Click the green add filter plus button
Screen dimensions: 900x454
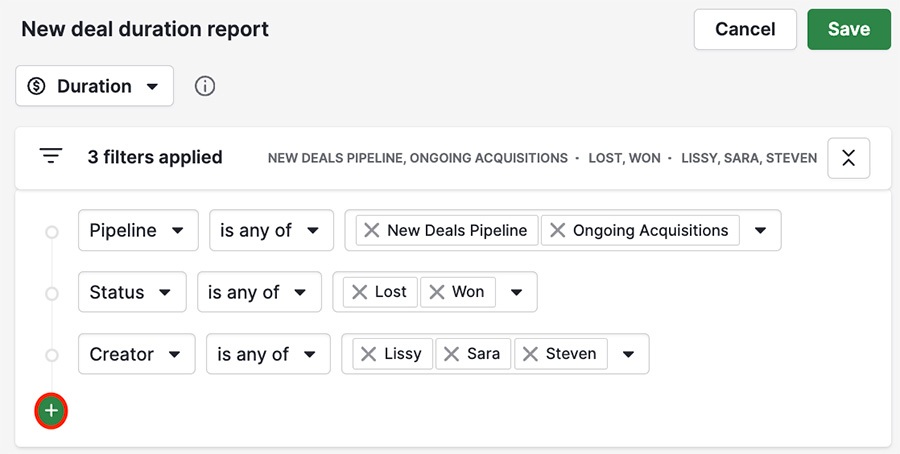[52, 410]
